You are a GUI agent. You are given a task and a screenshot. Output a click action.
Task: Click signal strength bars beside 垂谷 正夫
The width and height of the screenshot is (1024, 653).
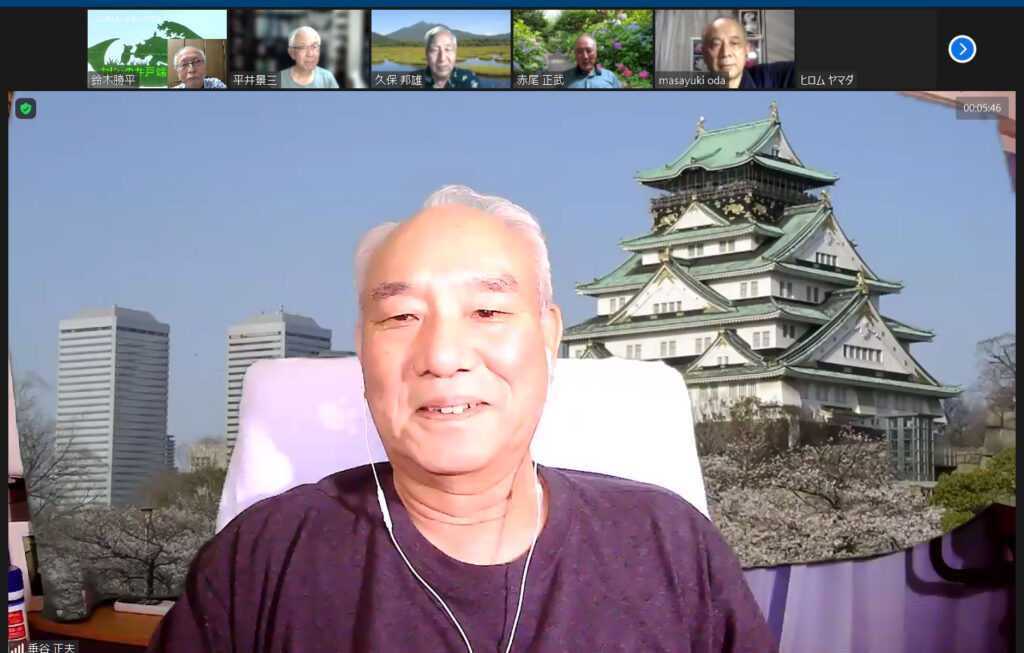point(17,647)
